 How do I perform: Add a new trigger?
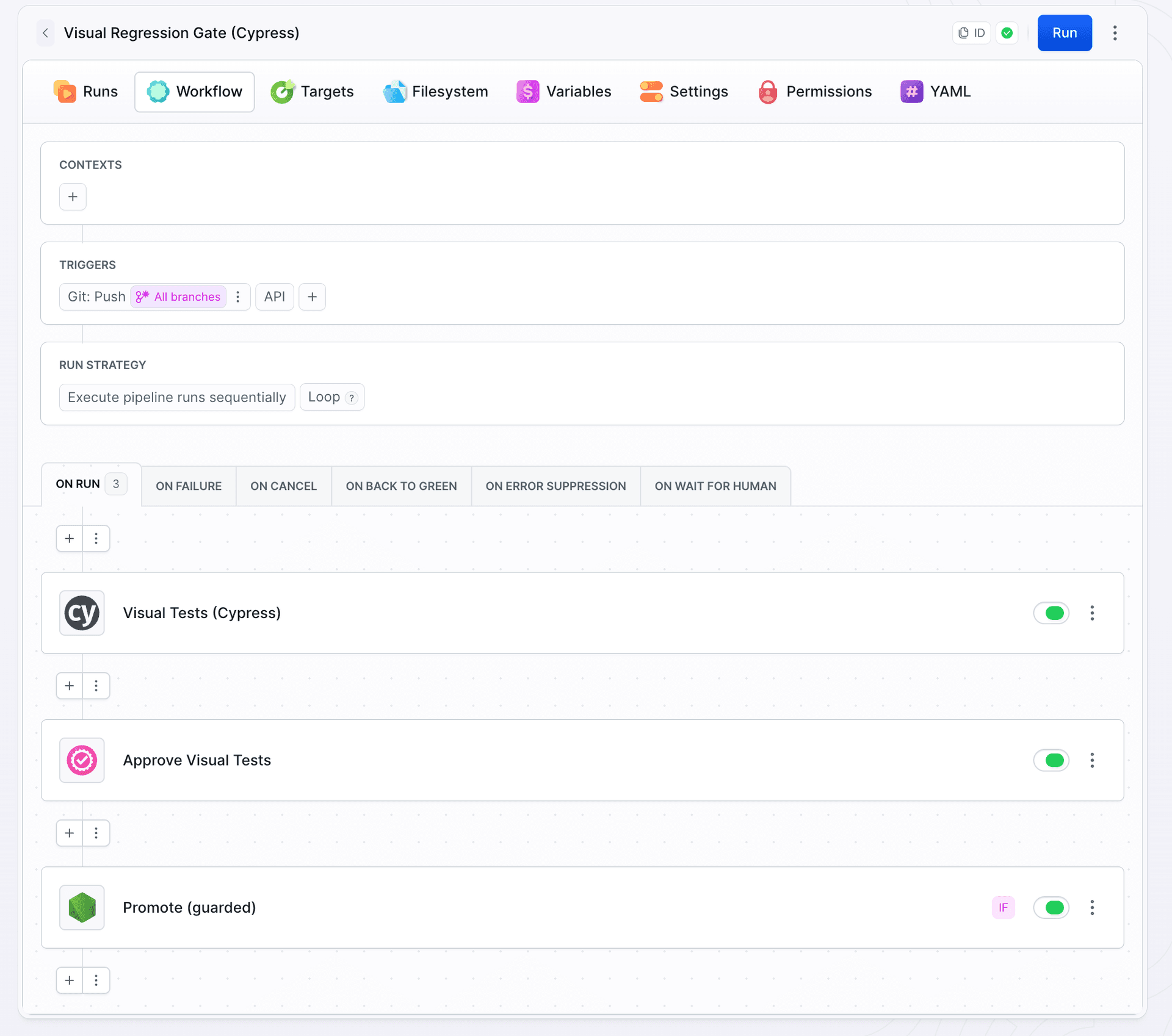click(313, 297)
